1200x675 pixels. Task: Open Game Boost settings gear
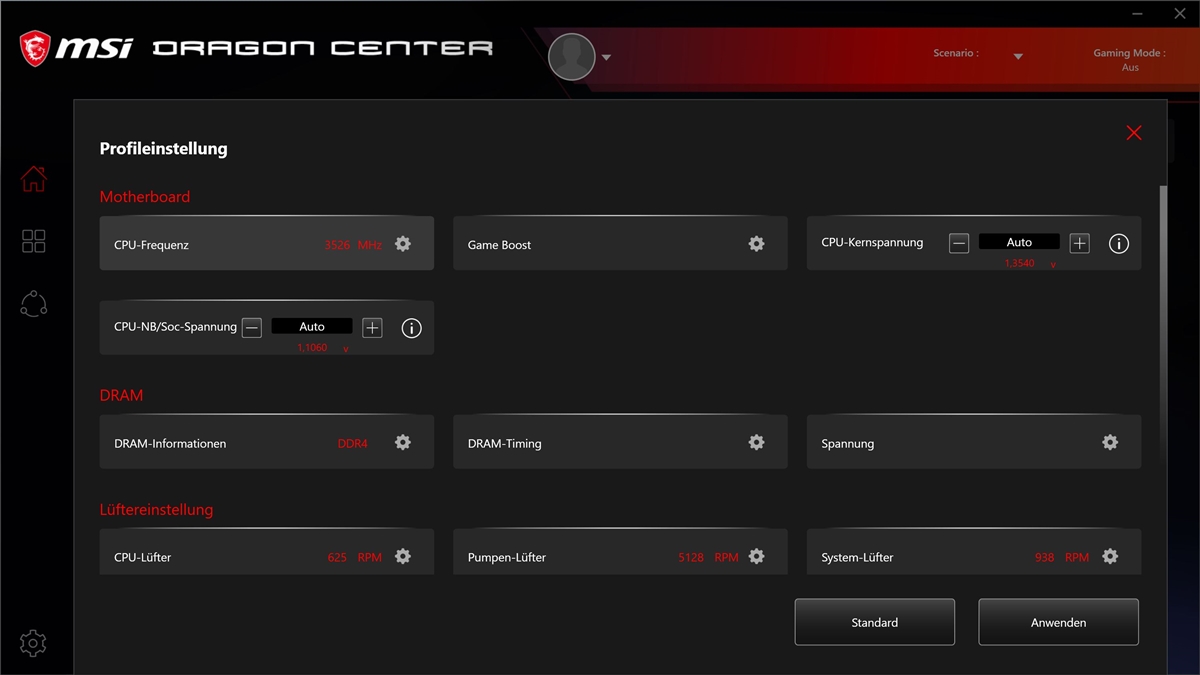point(757,244)
